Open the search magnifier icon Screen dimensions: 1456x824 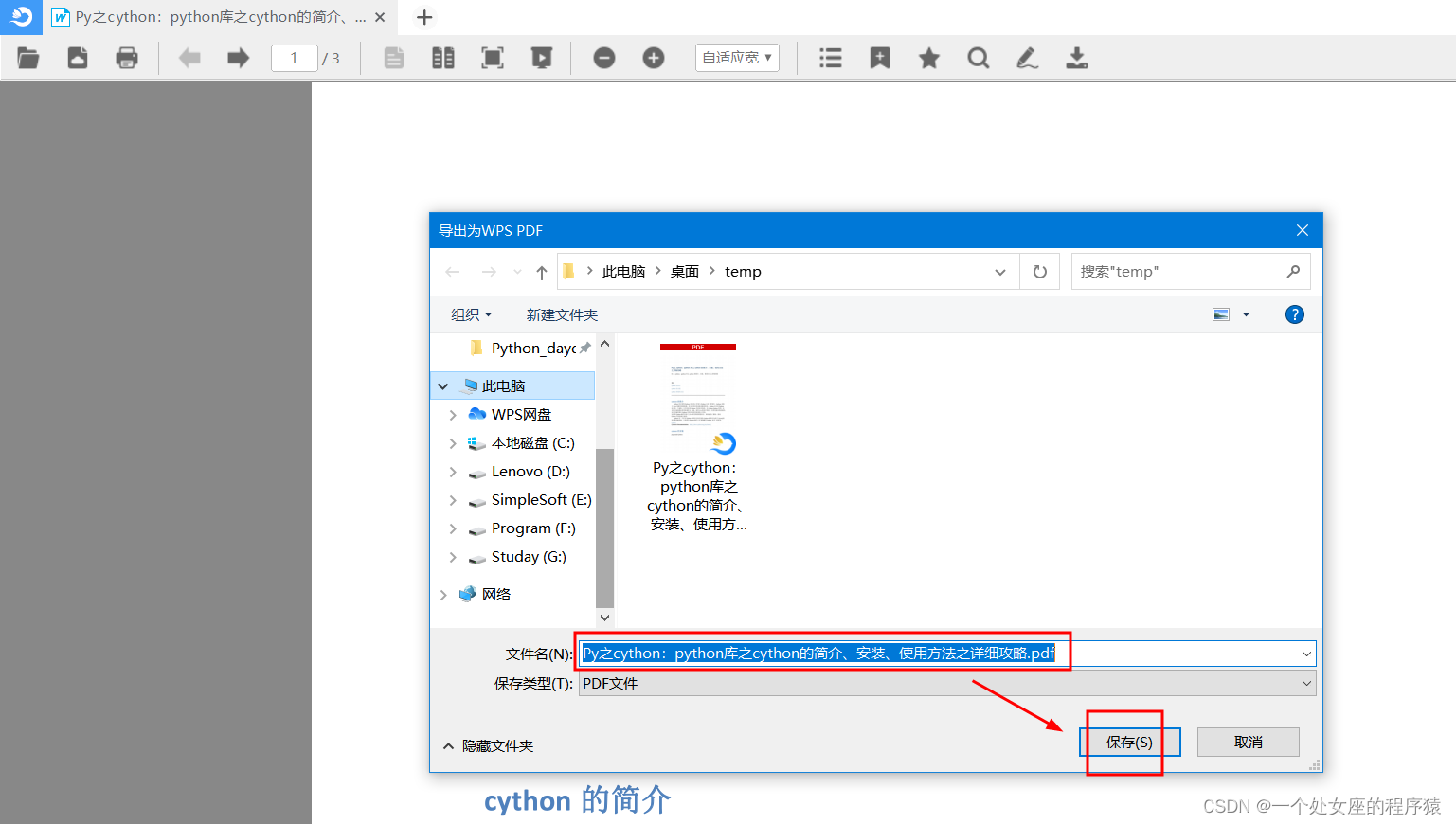(979, 58)
